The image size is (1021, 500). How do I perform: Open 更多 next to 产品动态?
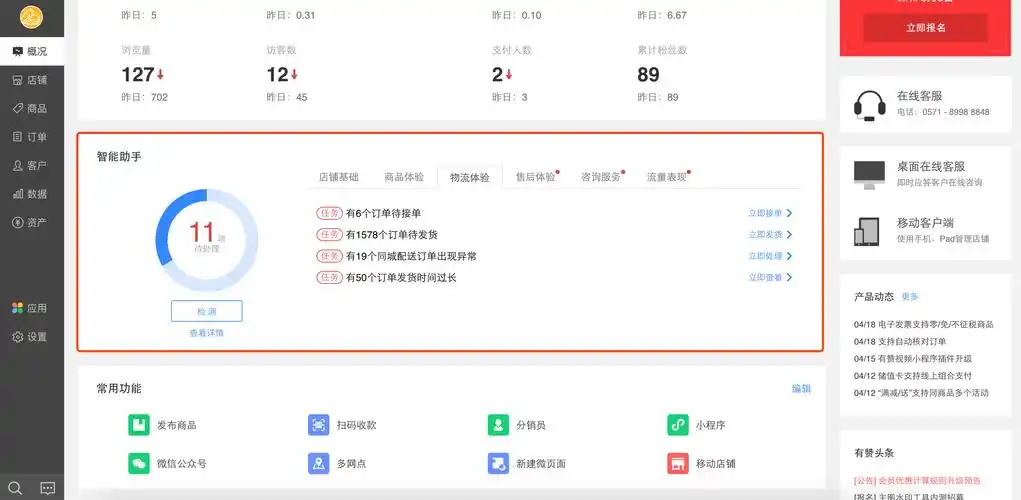910,297
